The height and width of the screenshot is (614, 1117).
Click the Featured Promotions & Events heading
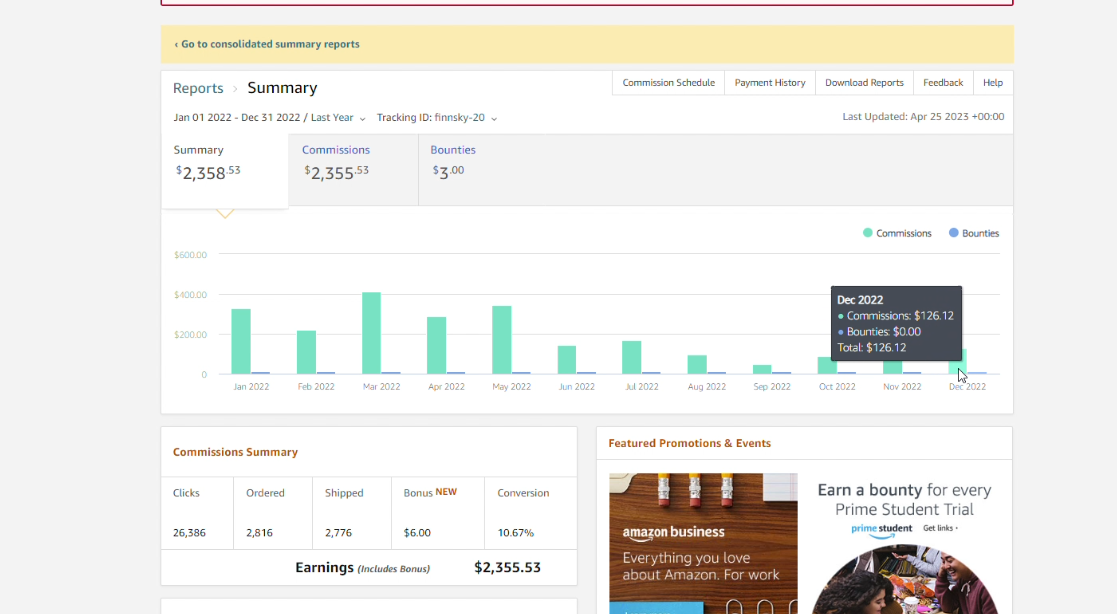click(690, 443)
